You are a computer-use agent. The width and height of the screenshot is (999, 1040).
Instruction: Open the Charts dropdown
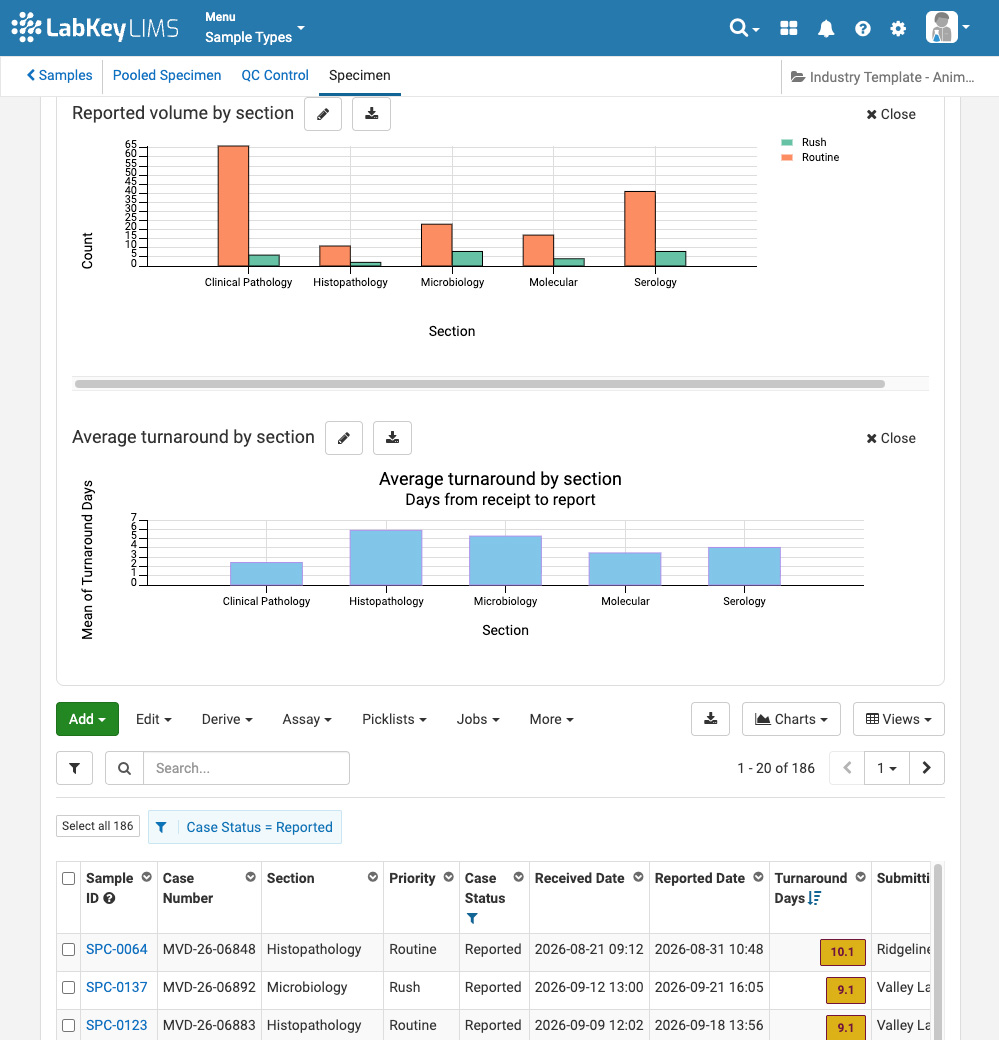point(791,719)
